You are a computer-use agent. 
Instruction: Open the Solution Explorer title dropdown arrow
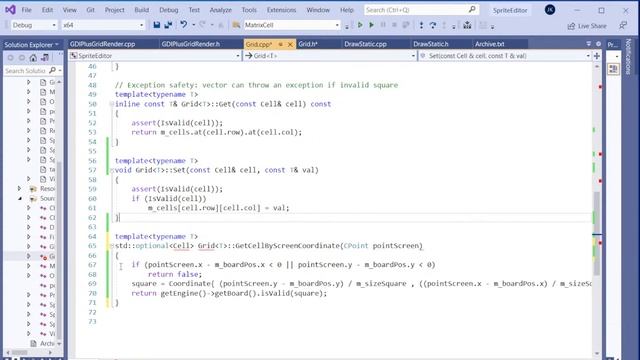[x=57, y=44]
